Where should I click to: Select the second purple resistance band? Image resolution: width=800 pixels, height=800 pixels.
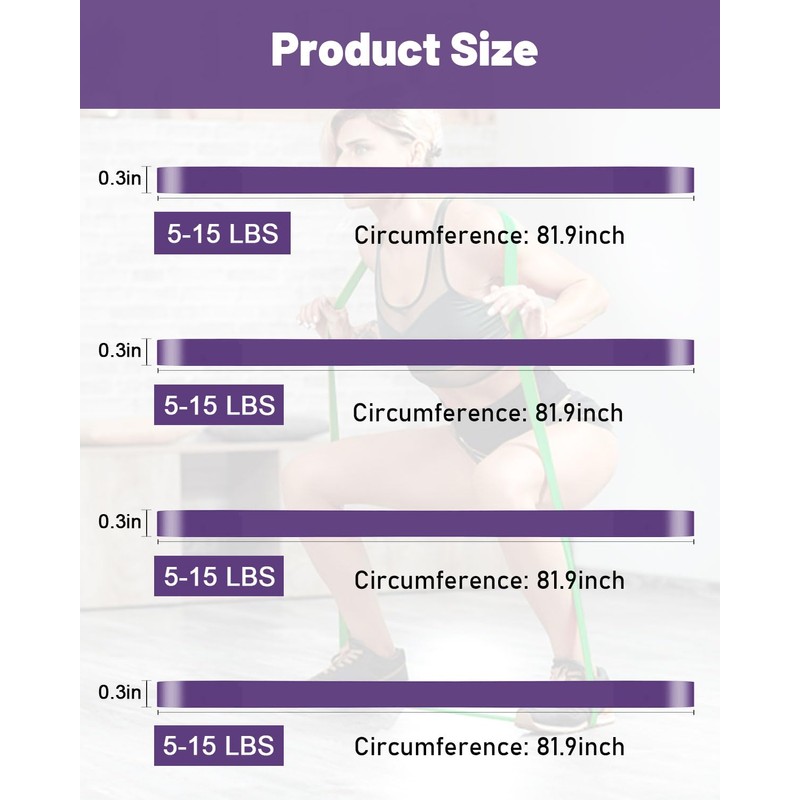[x=425, y=352]
